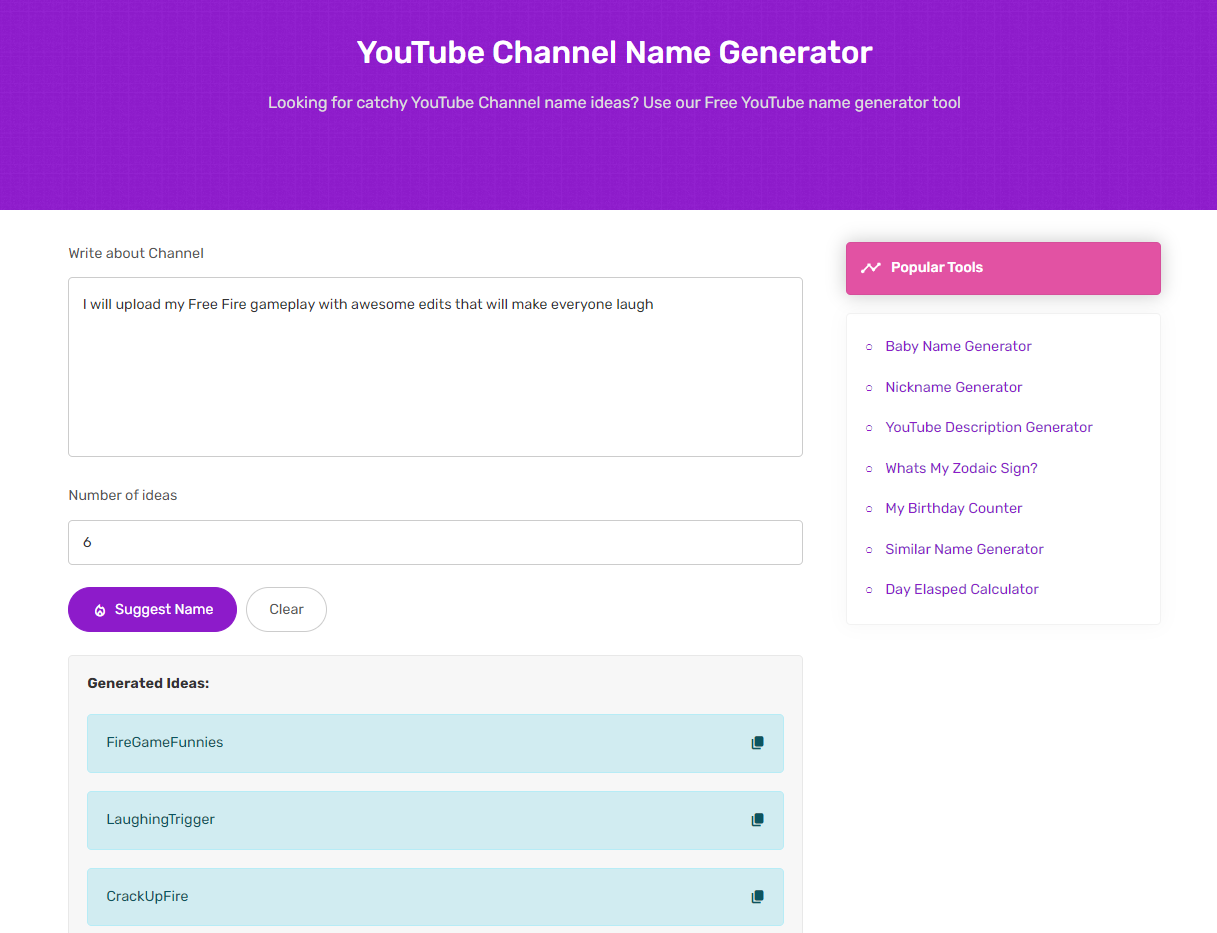Click the trending chart icon in Popular Tools header
The width and height of the screenshot is (1217, 933).
[x=871, y=268]
